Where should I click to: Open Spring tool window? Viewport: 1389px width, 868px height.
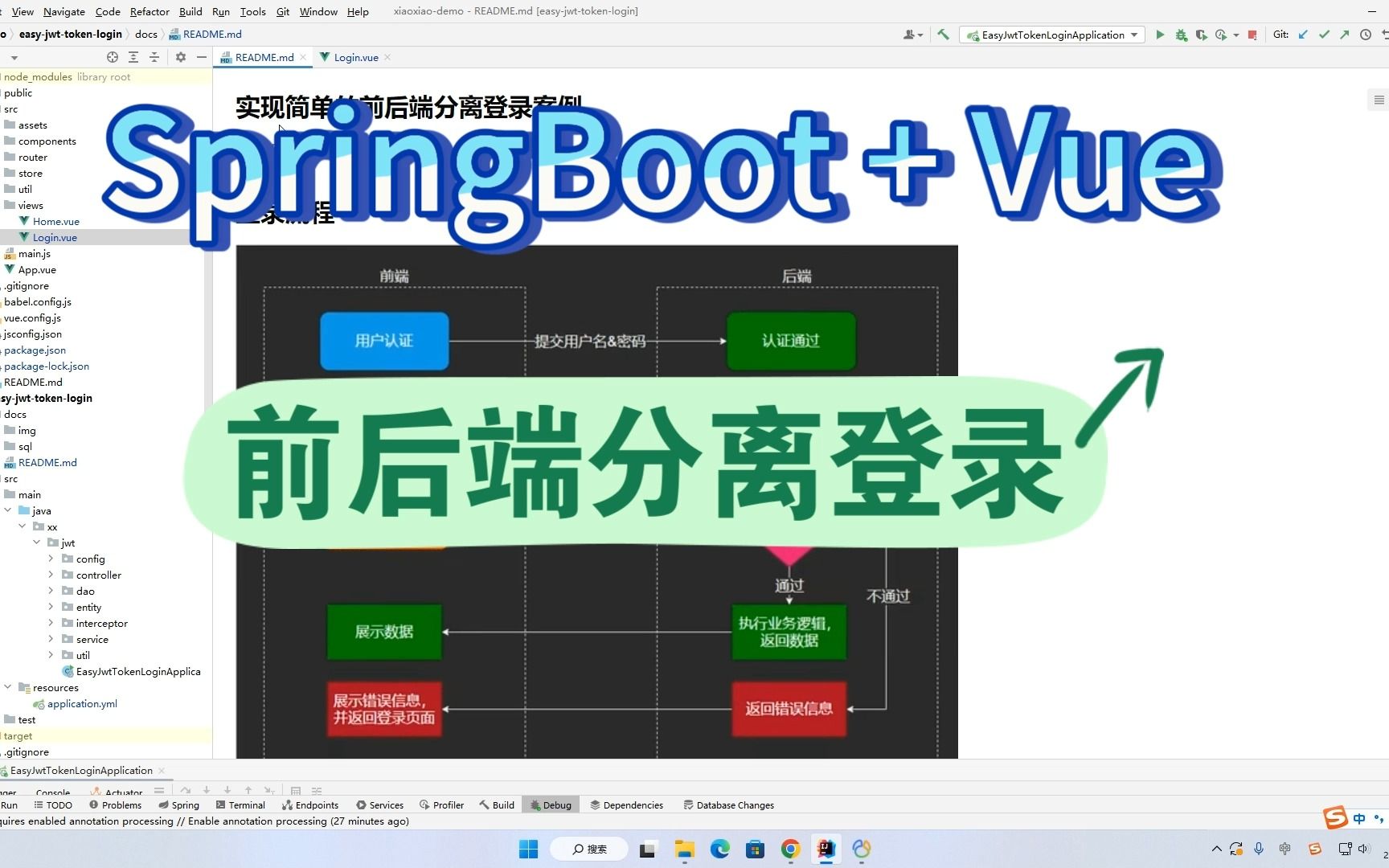pos(178,805)
